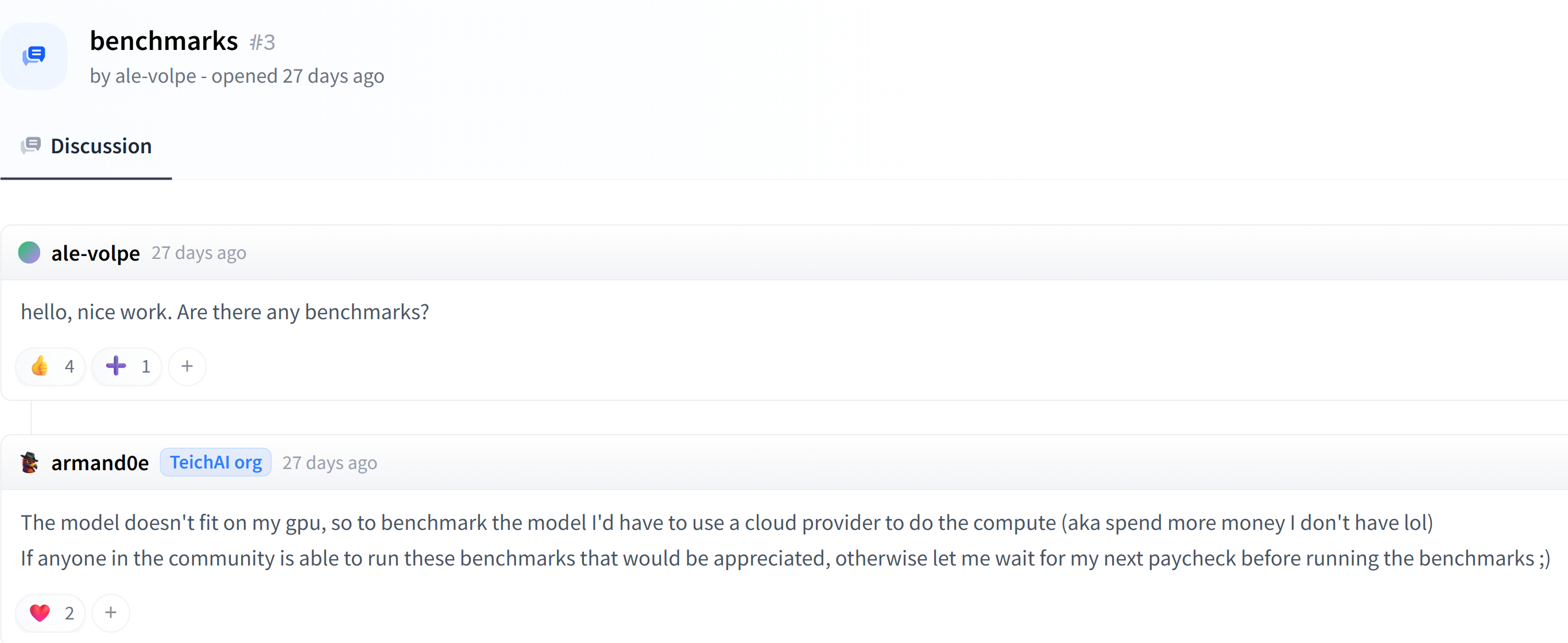This screenshot has width=1568, height=643.
Task: Click the TeichAI org badge
Action: coord(215,463)
